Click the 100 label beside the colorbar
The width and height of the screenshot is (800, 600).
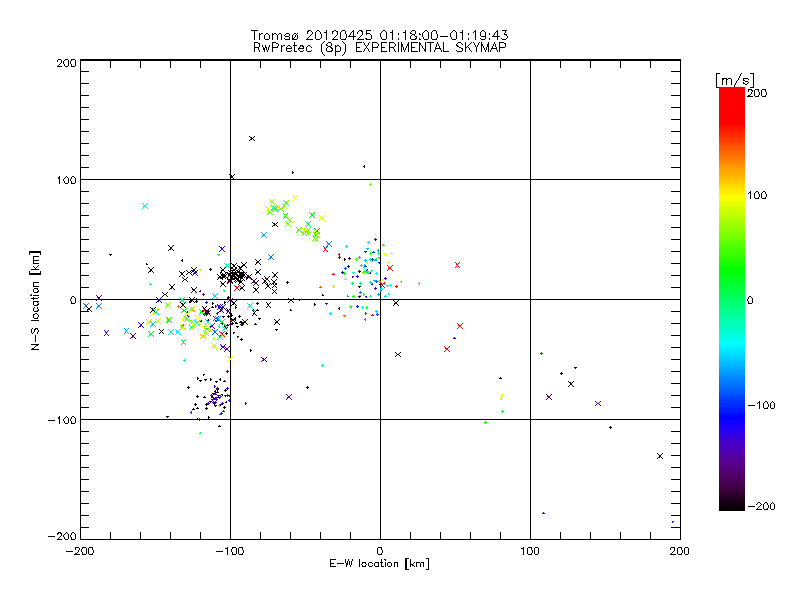tap(757, 195)
